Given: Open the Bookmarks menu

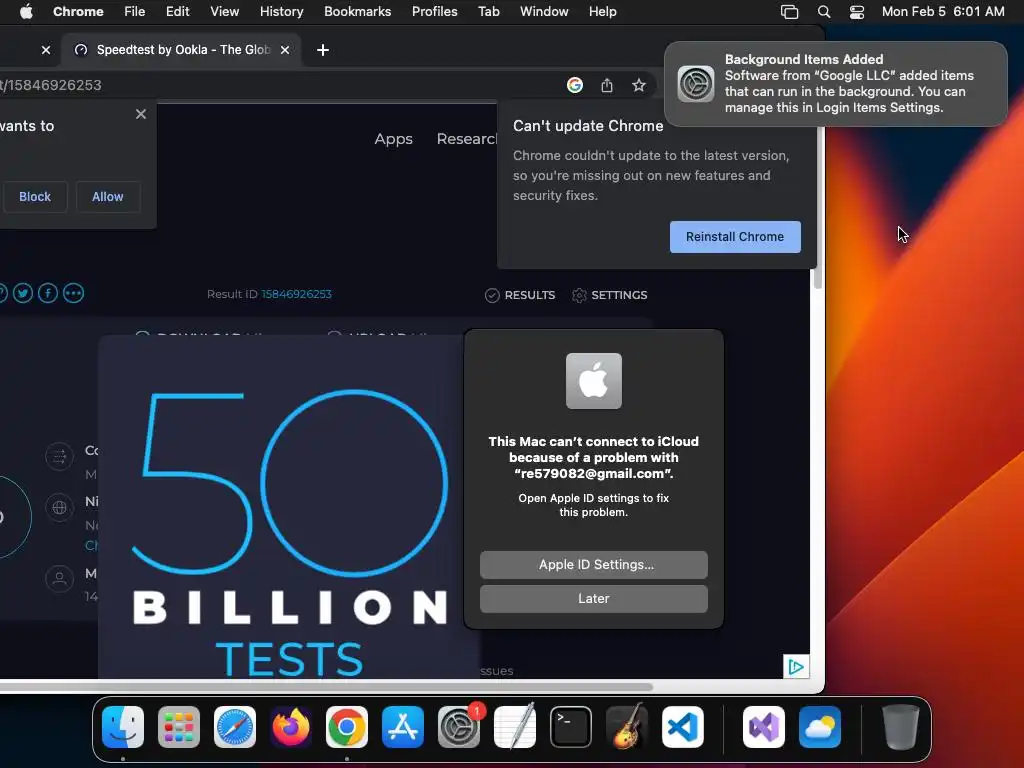Looking at the screenshot, I should (x=358, y=12).
